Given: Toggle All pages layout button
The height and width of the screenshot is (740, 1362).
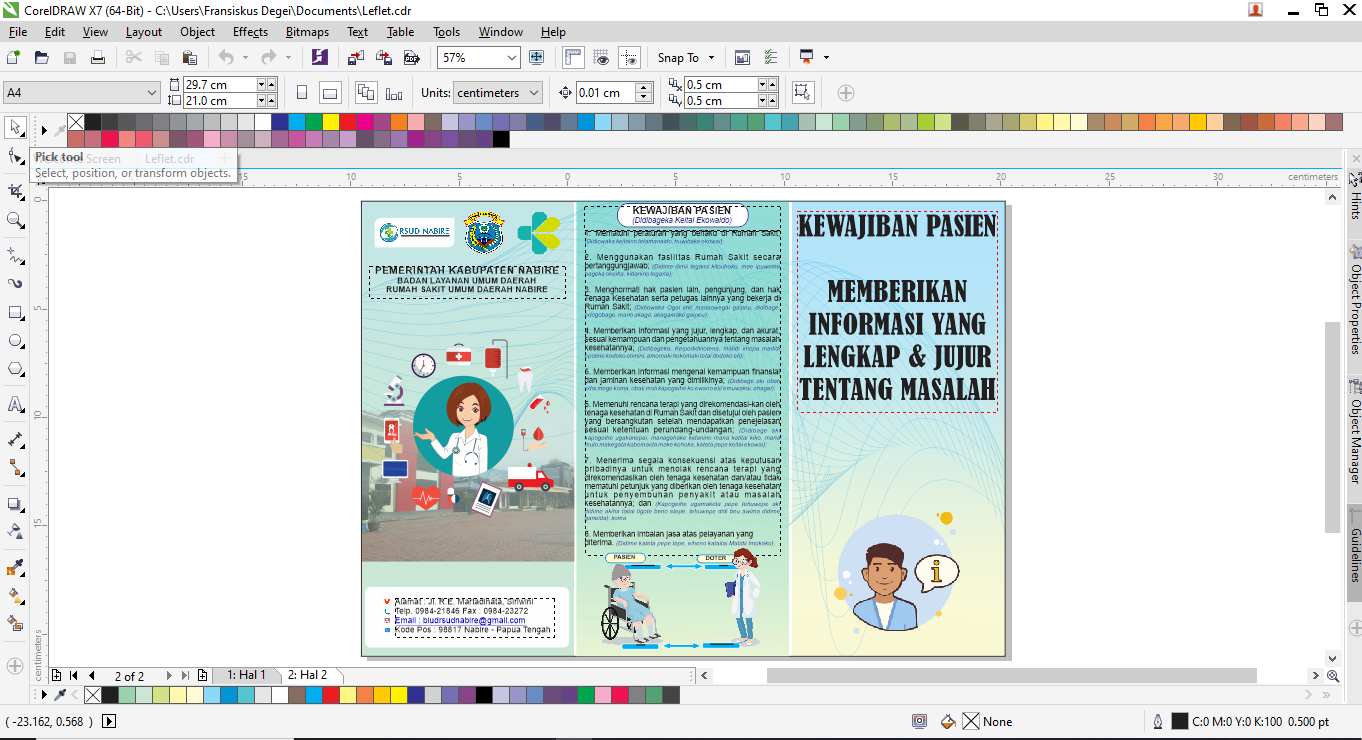Looking at the screenshot, I should (x=366, y=93).
